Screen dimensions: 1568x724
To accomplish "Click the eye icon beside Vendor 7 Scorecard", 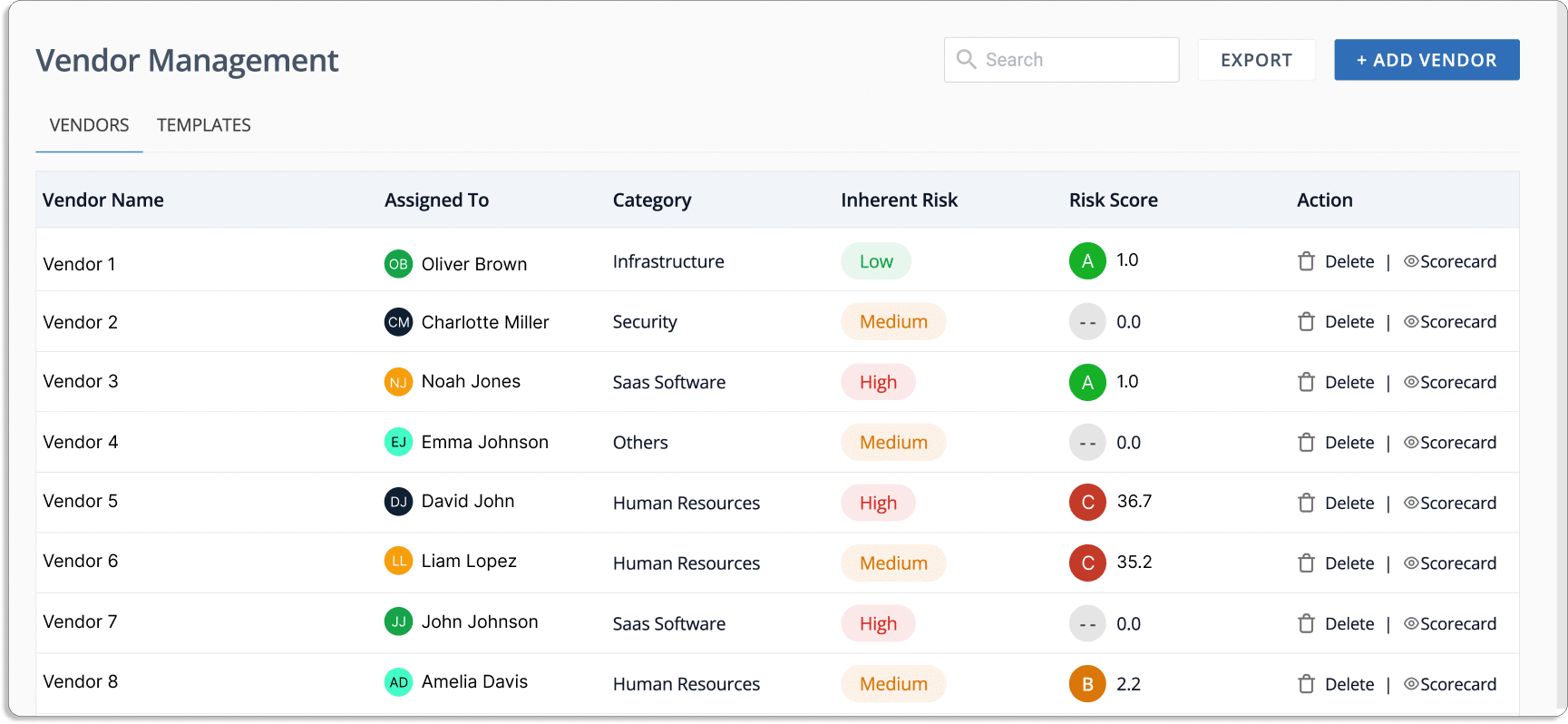I will pyautogui.click(x=1411, y=623).
